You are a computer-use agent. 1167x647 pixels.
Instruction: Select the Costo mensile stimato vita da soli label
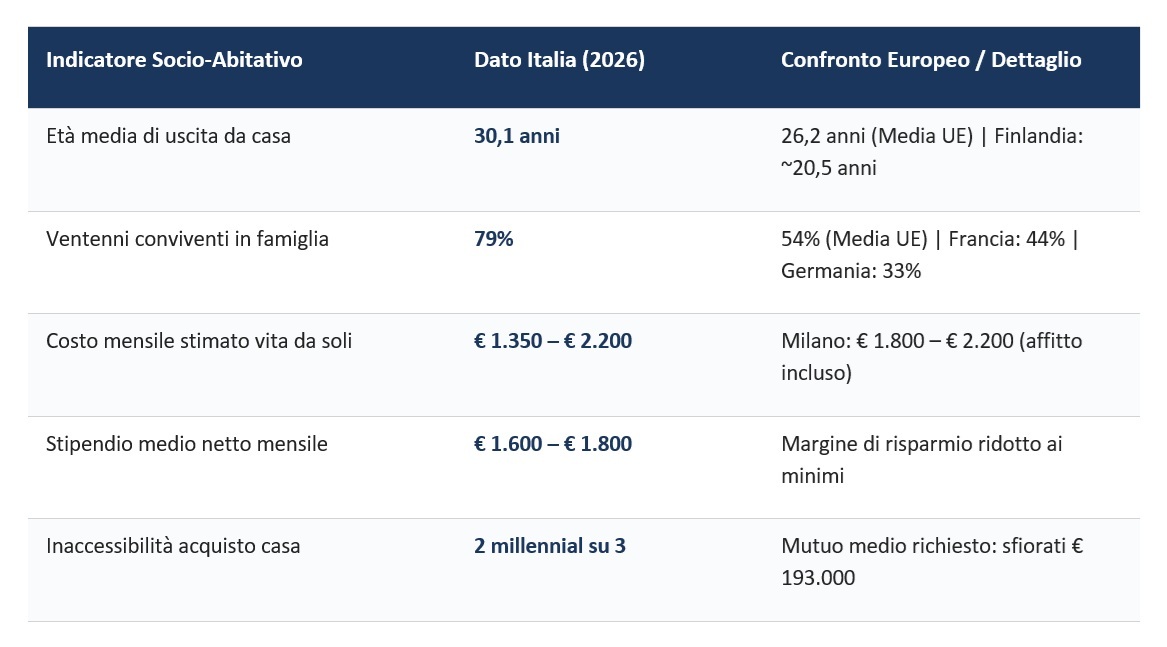[x=199, y=341]
